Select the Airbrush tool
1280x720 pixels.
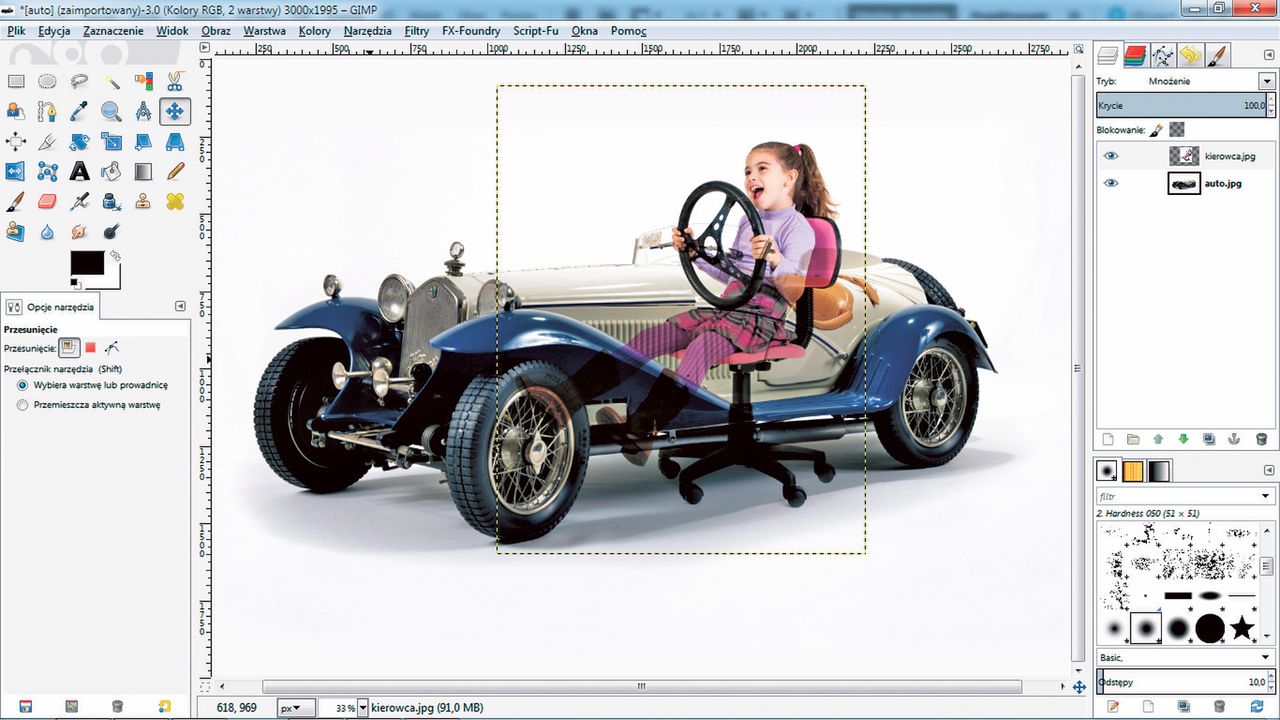79,202
